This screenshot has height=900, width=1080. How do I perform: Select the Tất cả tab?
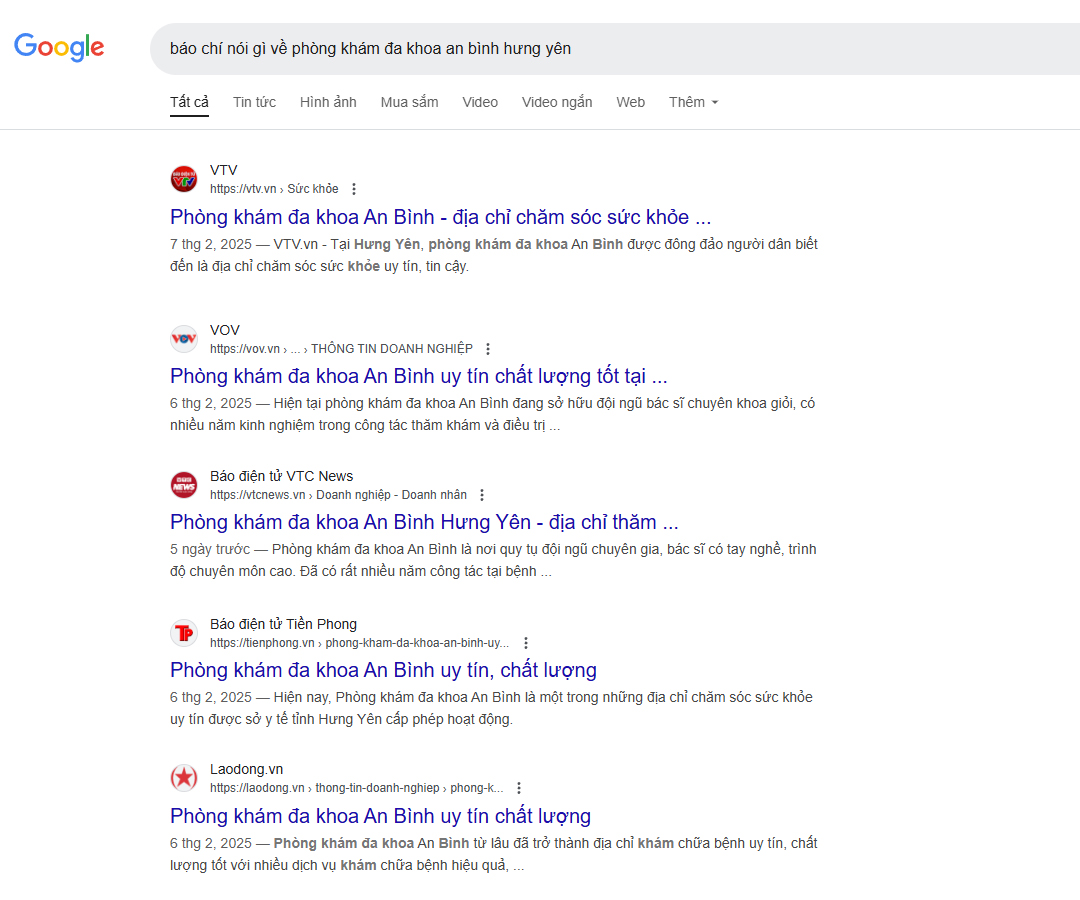189,102
